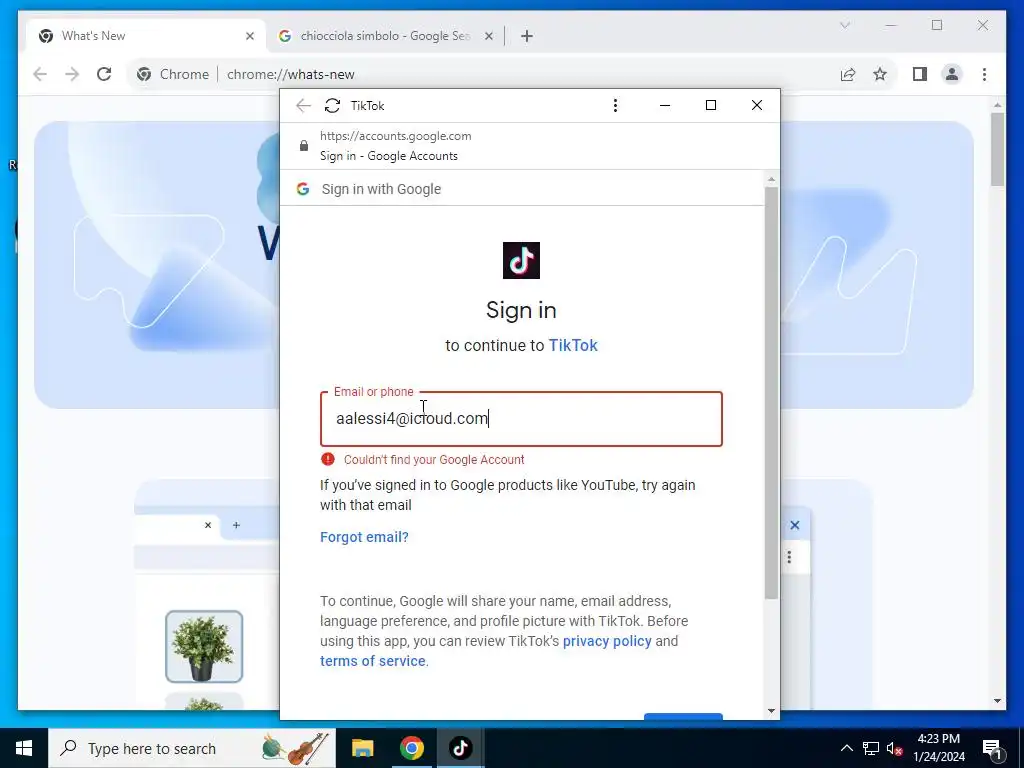Open the Windows Start menu
Viewport: 1024px width, 768px height.
[x=24, y=748]
